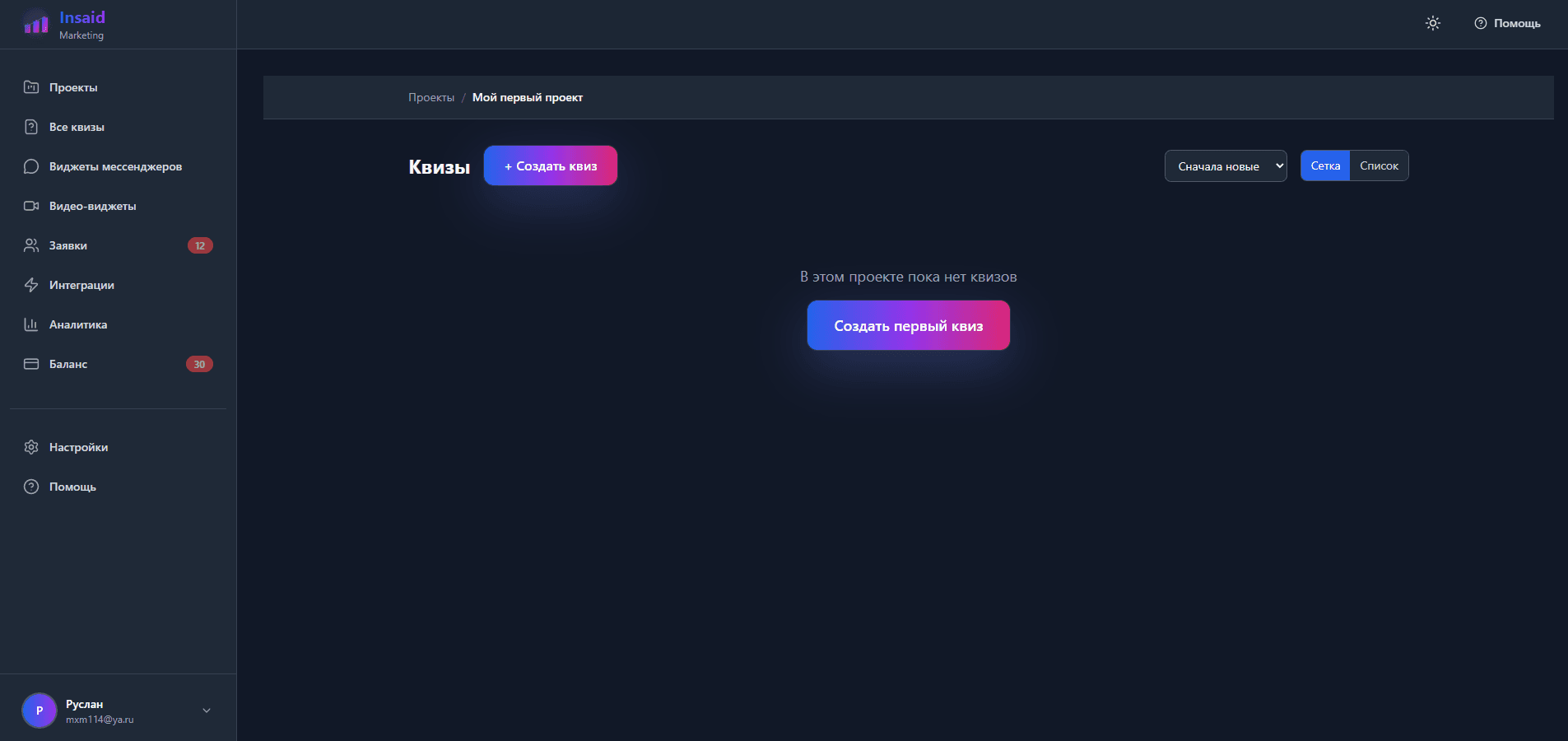Viewport: 1568px width, 741px height.
Task: Click the Projects folder icon in sidebar
Action: click(31, 87)
